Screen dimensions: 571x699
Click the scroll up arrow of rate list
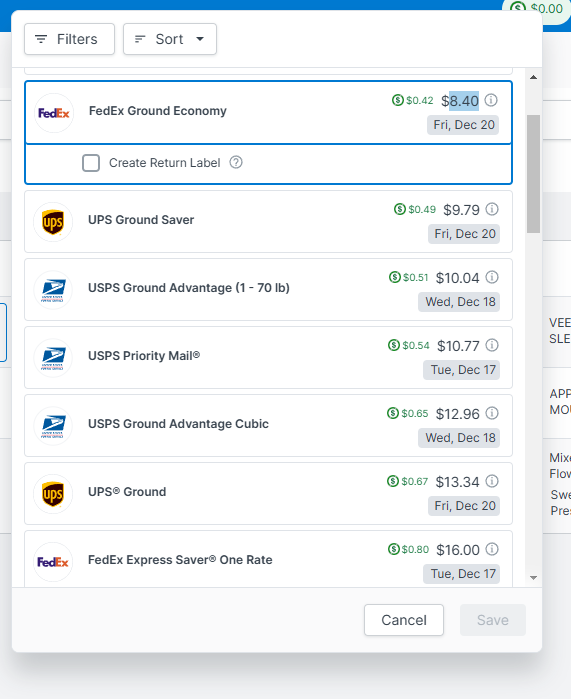533,77
